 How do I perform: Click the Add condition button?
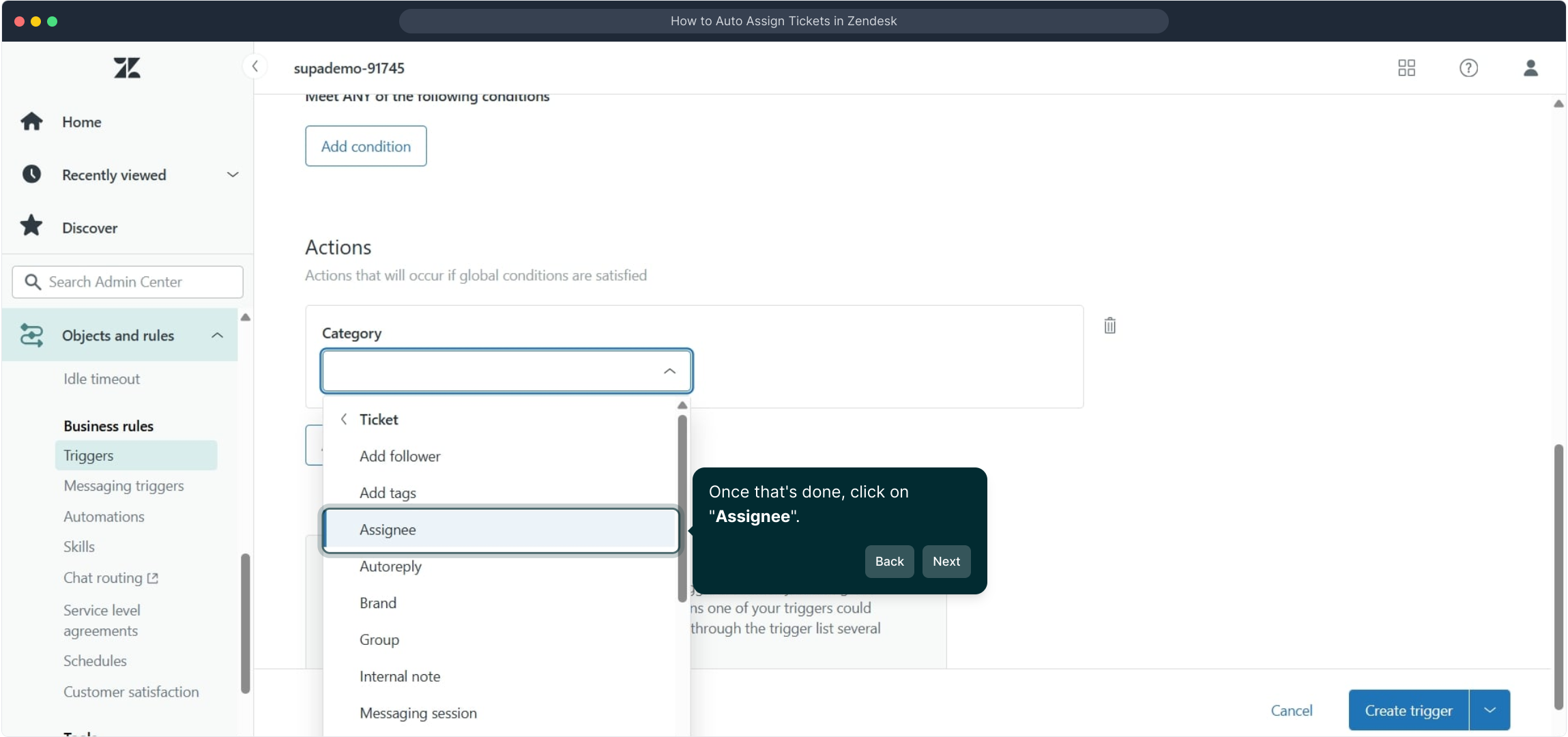366,146
